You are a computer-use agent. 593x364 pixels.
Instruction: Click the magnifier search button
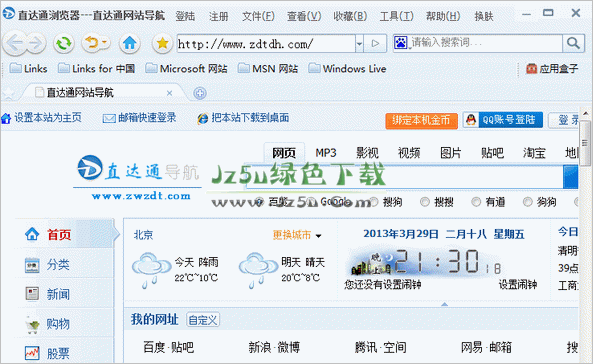[573, 43]
